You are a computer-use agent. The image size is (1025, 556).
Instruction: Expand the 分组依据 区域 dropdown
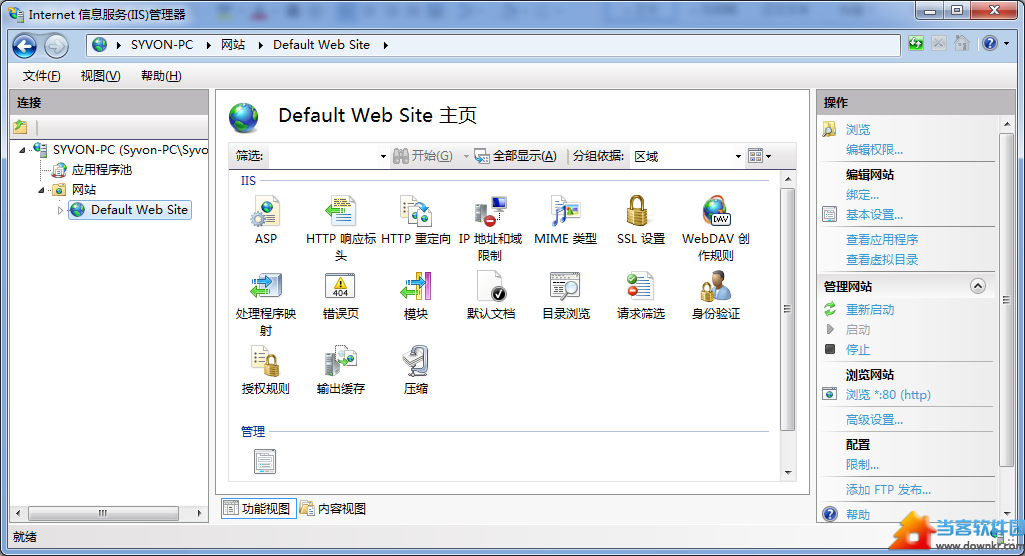tap(738, 157)
